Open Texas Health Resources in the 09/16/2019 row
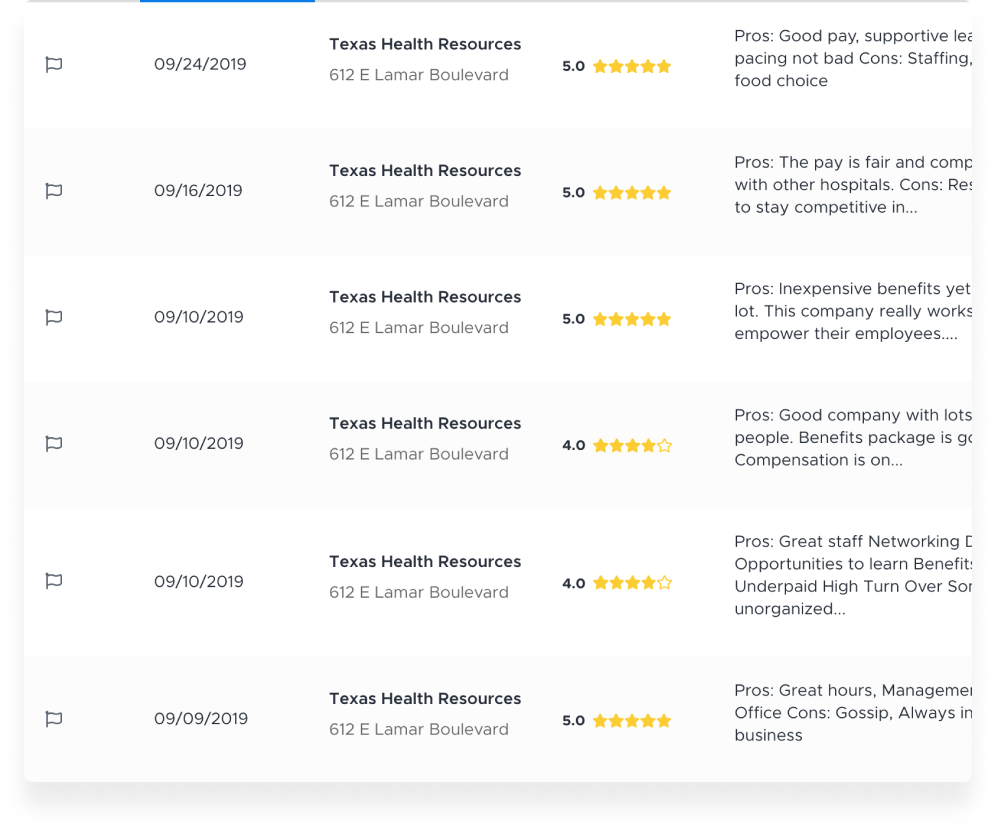This screenshot has height=830, width=996. click(x=425, y=171)
